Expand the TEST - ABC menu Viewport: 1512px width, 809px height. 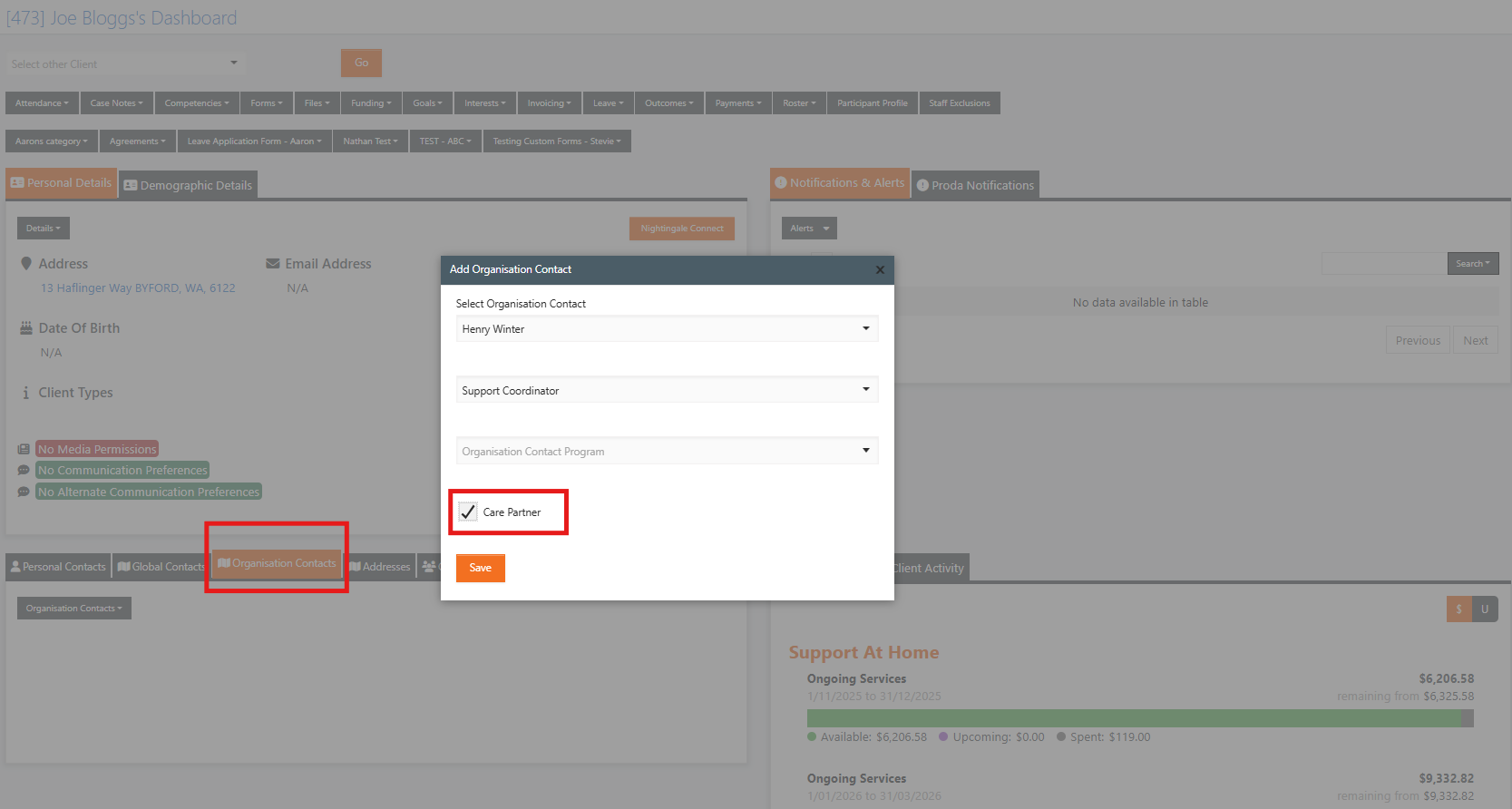tap(445, 141)
